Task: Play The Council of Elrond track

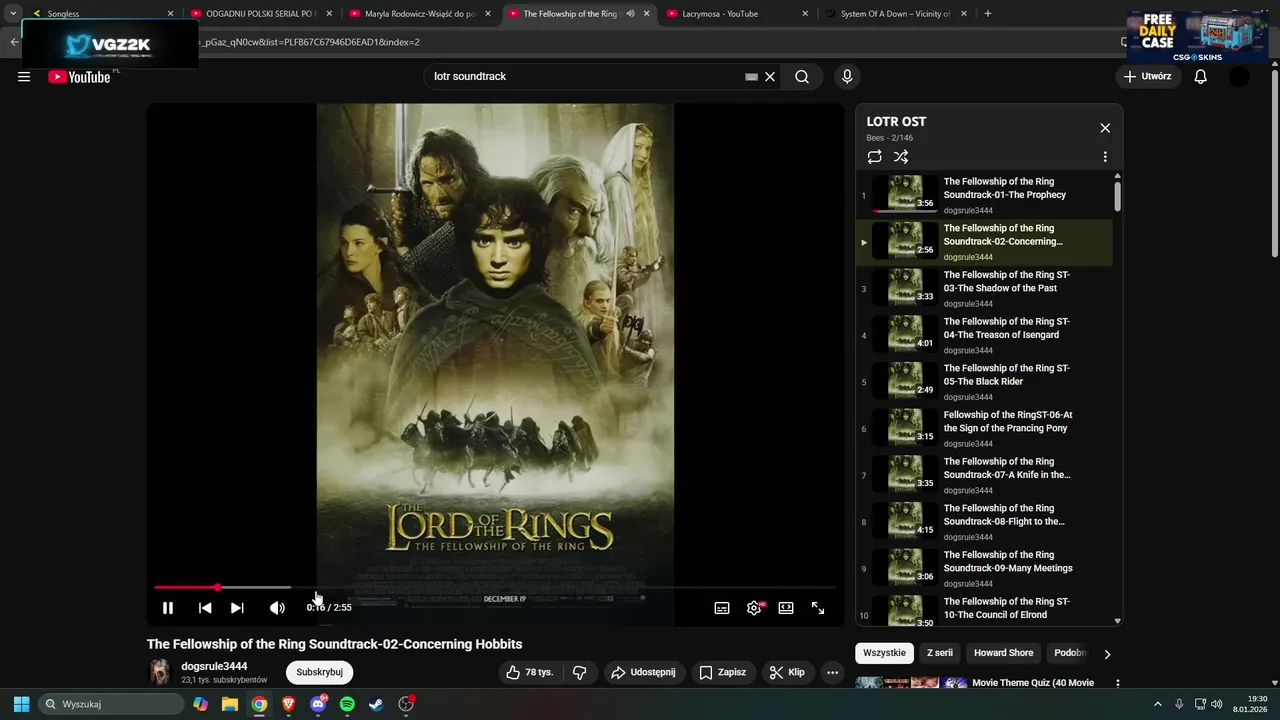Action: 985,608
